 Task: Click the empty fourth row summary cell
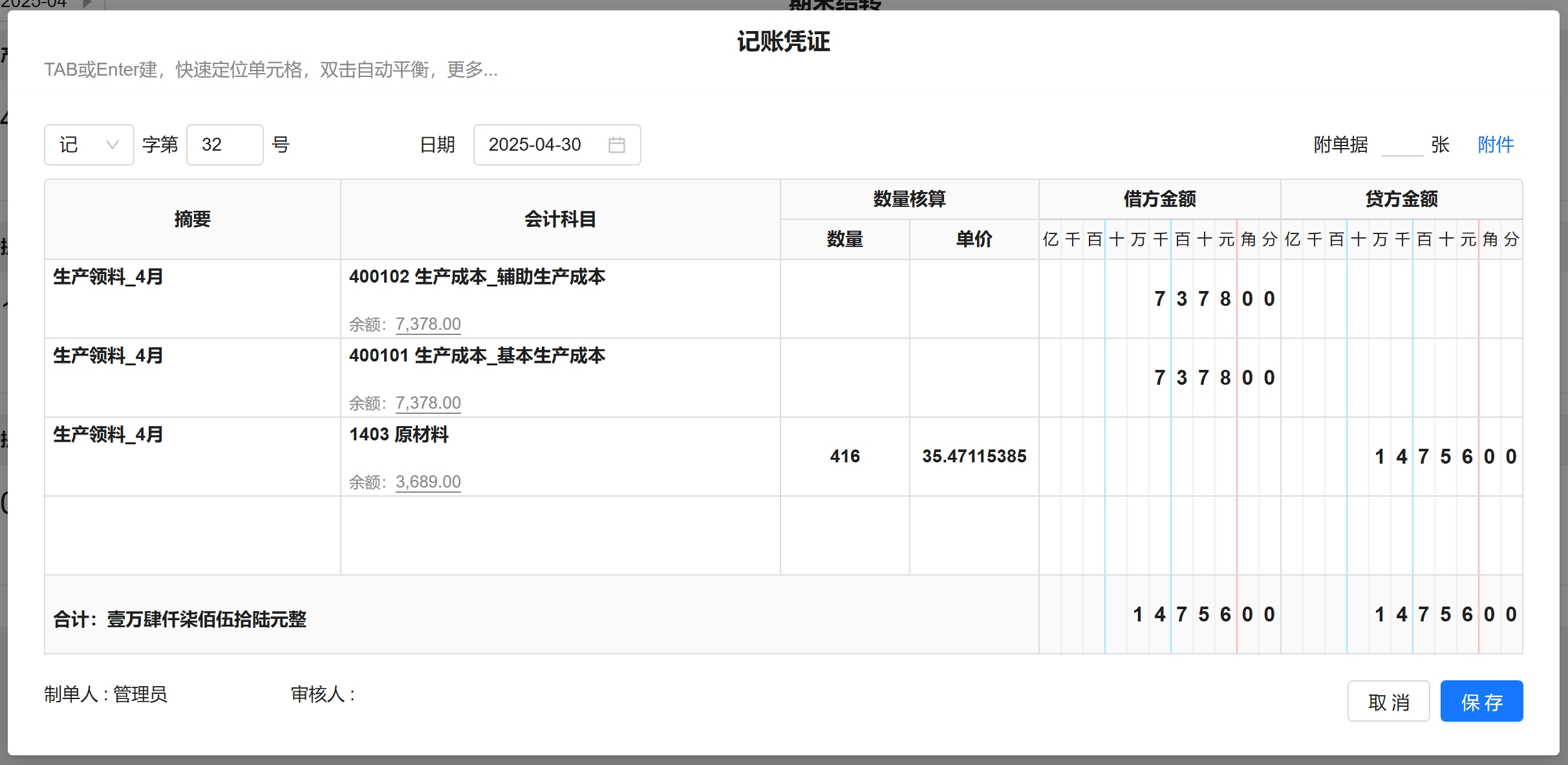pos(192,535)
